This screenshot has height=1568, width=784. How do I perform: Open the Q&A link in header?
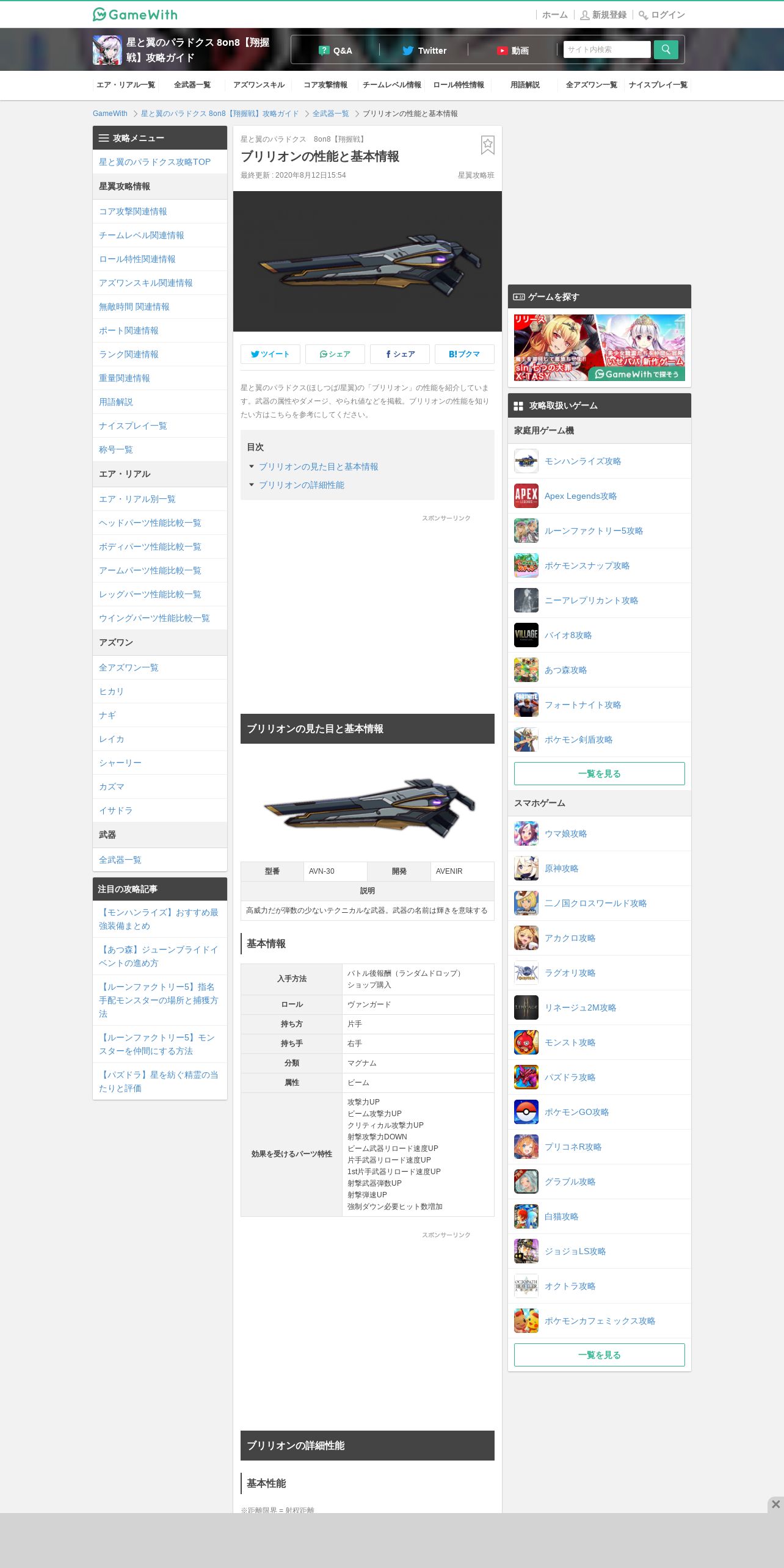335,51
